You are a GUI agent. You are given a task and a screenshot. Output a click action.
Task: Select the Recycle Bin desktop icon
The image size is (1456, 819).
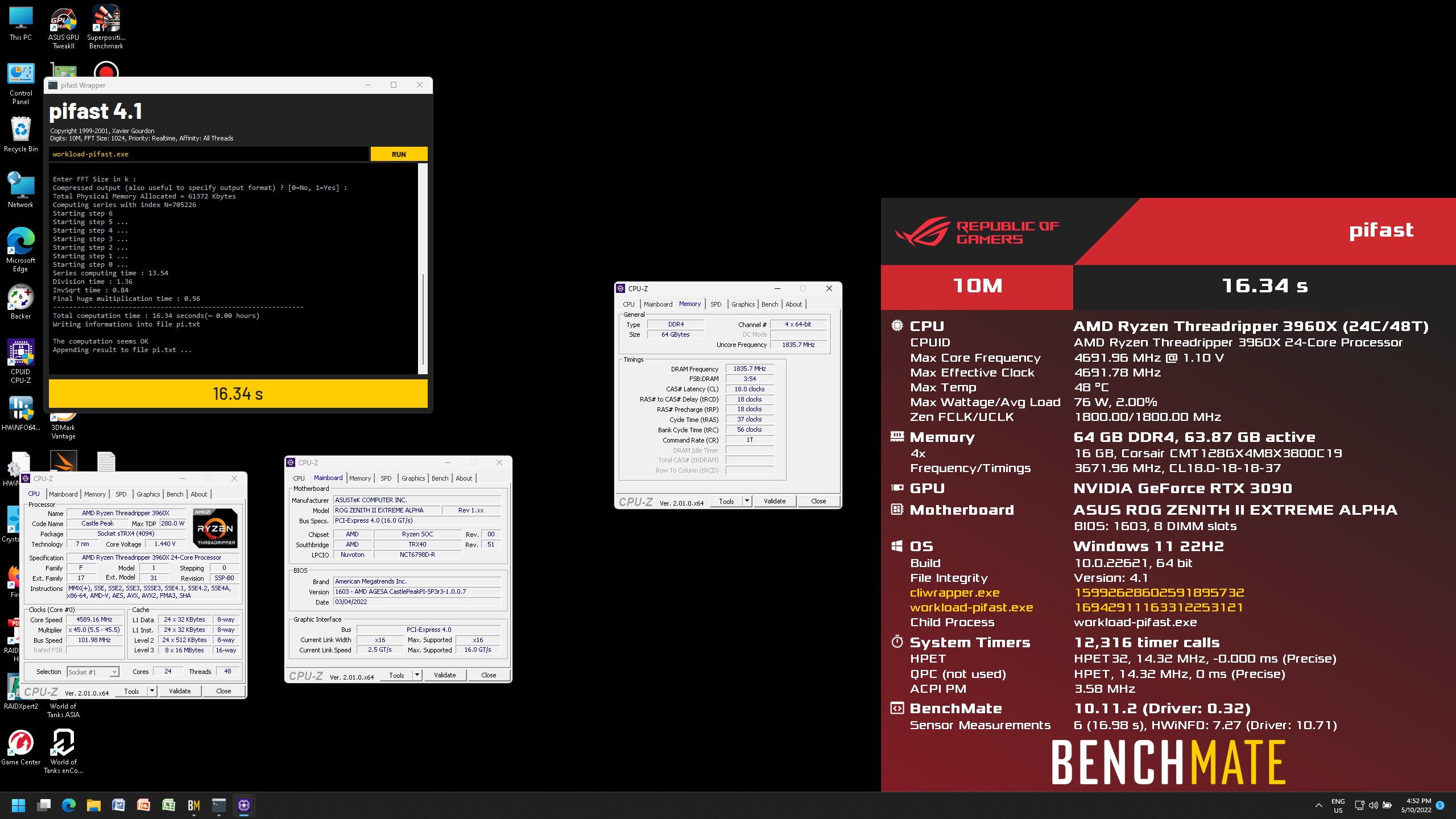pyautogui.click(x=20, y=135)
